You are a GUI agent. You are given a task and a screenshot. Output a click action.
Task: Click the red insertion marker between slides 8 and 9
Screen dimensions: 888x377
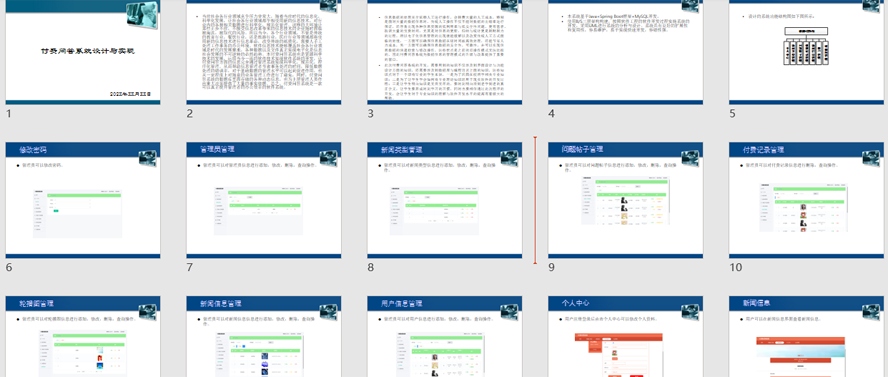click(x=535, y=200)
